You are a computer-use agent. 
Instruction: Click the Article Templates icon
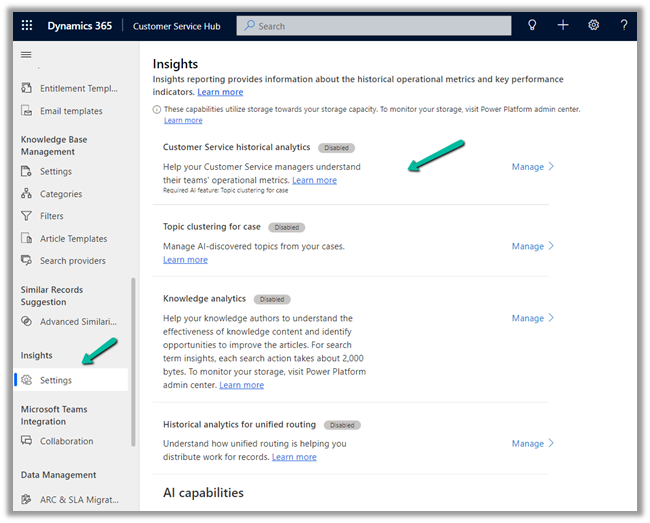coord(27,238)
